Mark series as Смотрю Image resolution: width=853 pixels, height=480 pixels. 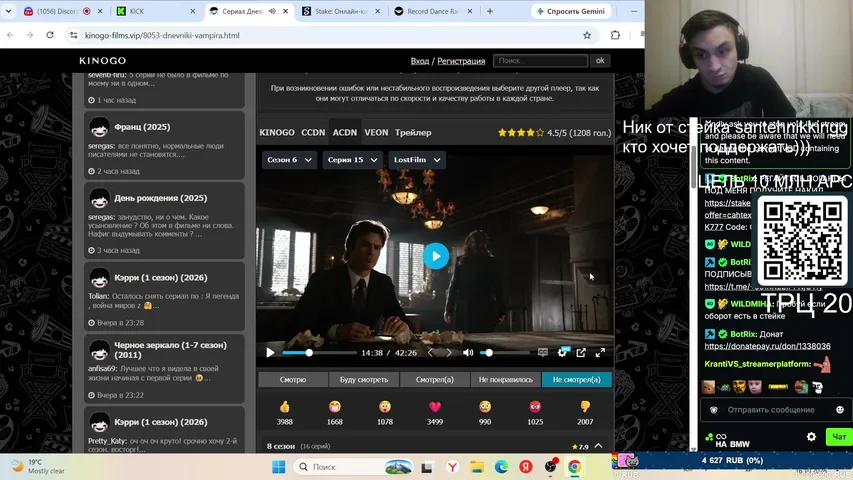pos(293,379)
